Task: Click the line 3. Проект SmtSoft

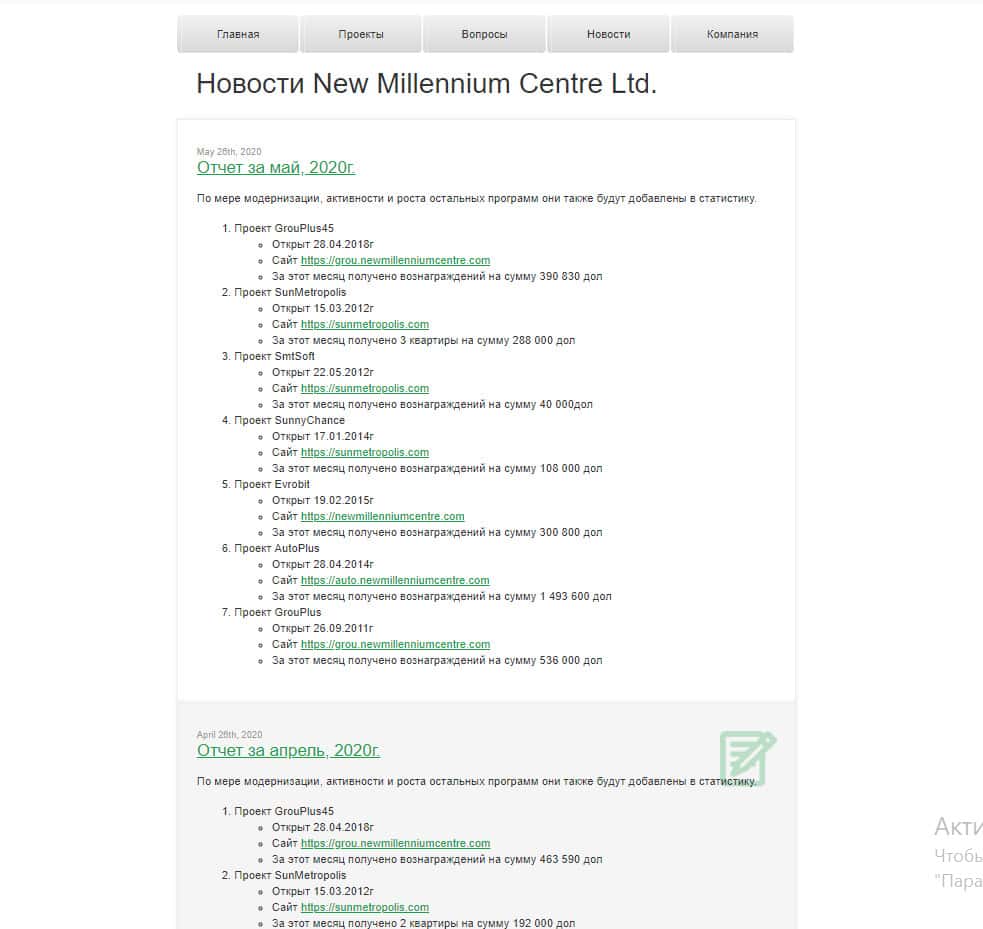Action: [x=268, y=356]
